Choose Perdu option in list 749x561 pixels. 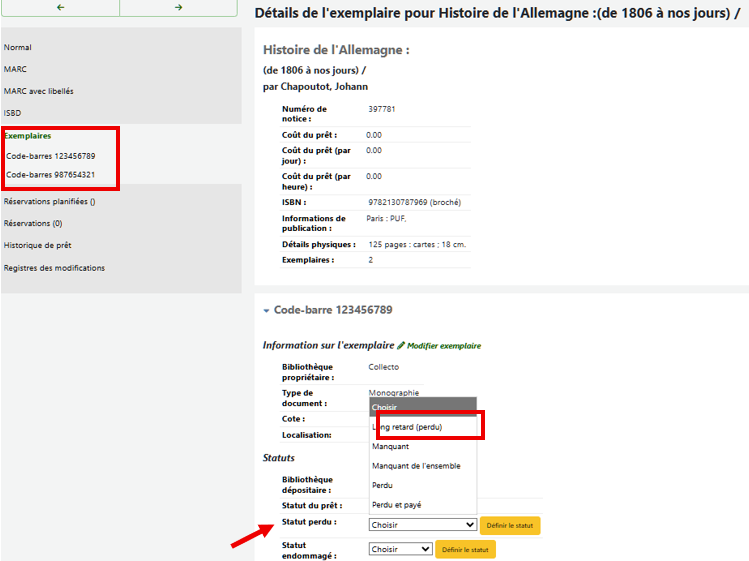[423, 485]
